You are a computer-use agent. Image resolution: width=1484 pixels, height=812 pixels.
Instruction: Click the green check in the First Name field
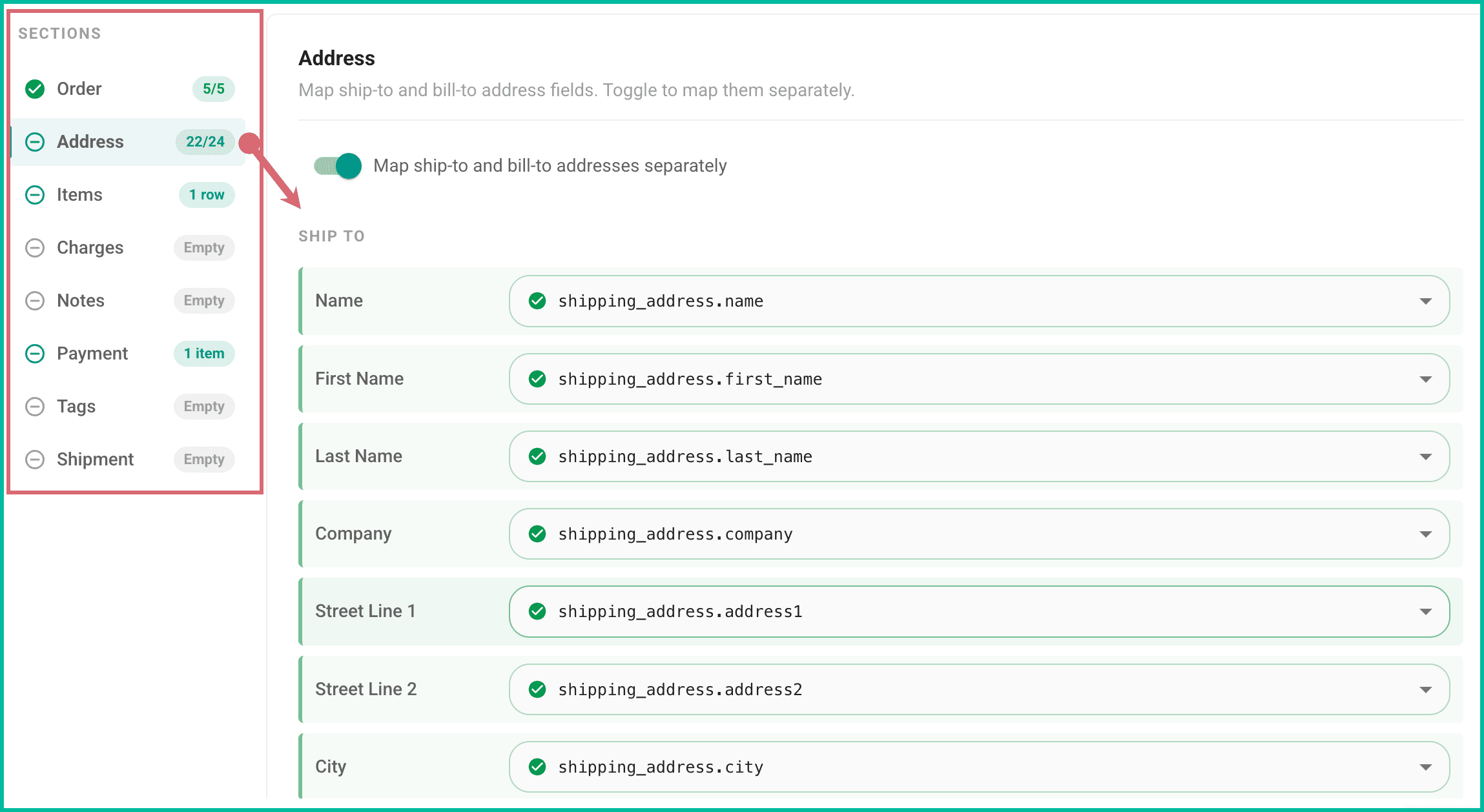click(x=537, y=379)
